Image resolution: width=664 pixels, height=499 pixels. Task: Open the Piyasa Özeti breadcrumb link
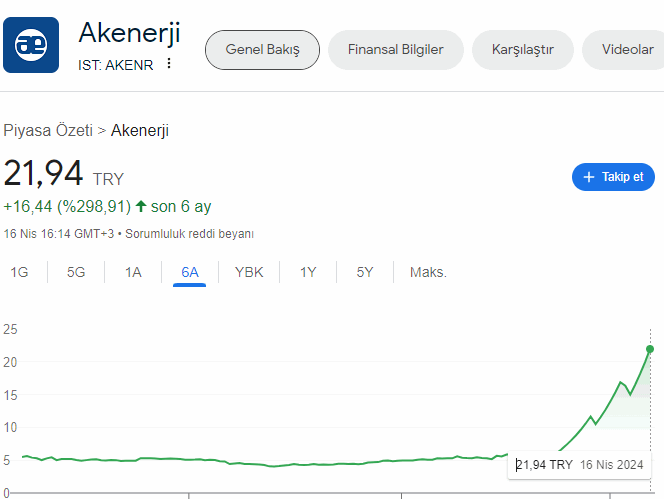point(48,130)
